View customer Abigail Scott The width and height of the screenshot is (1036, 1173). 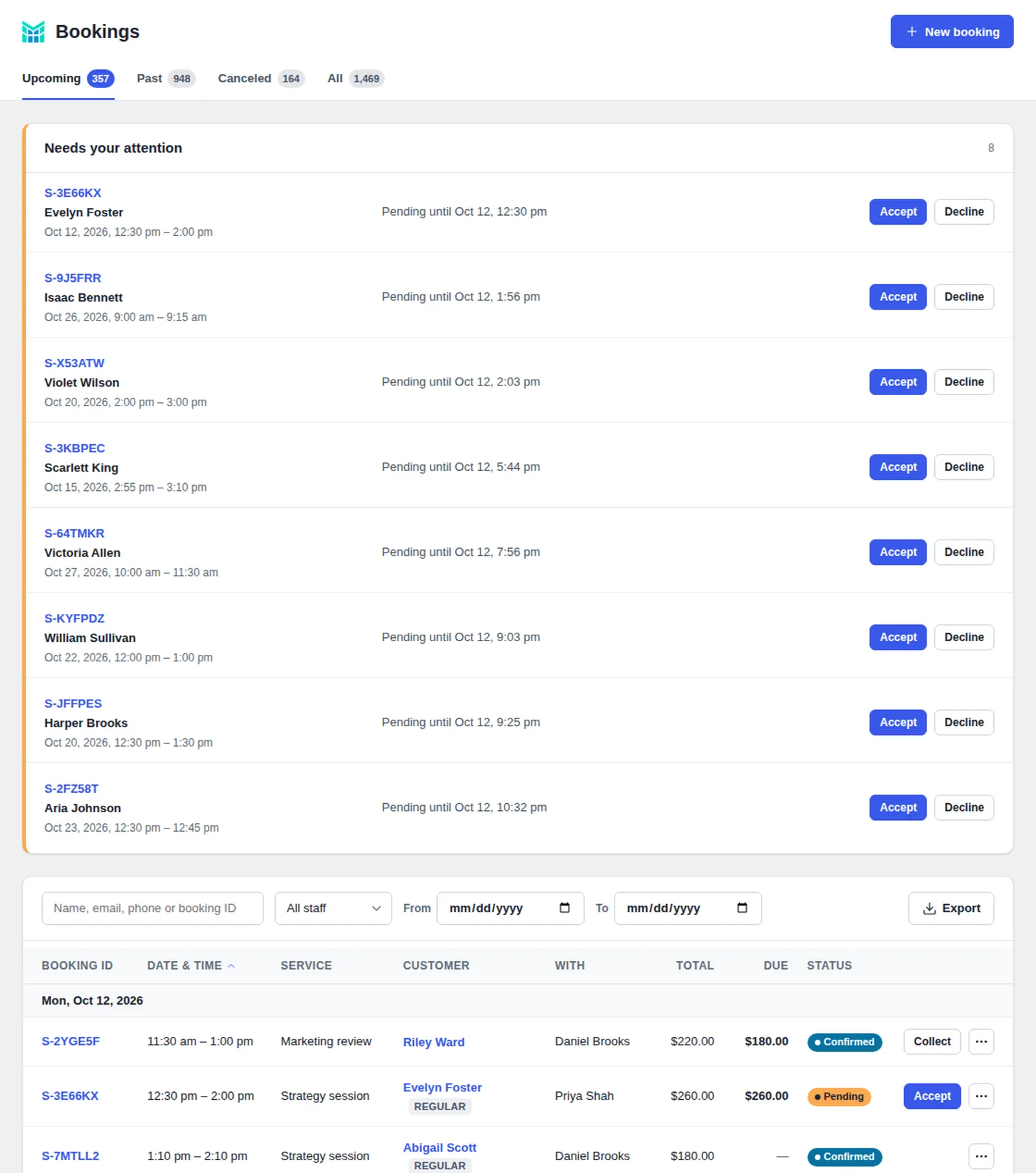[439, 1147]
